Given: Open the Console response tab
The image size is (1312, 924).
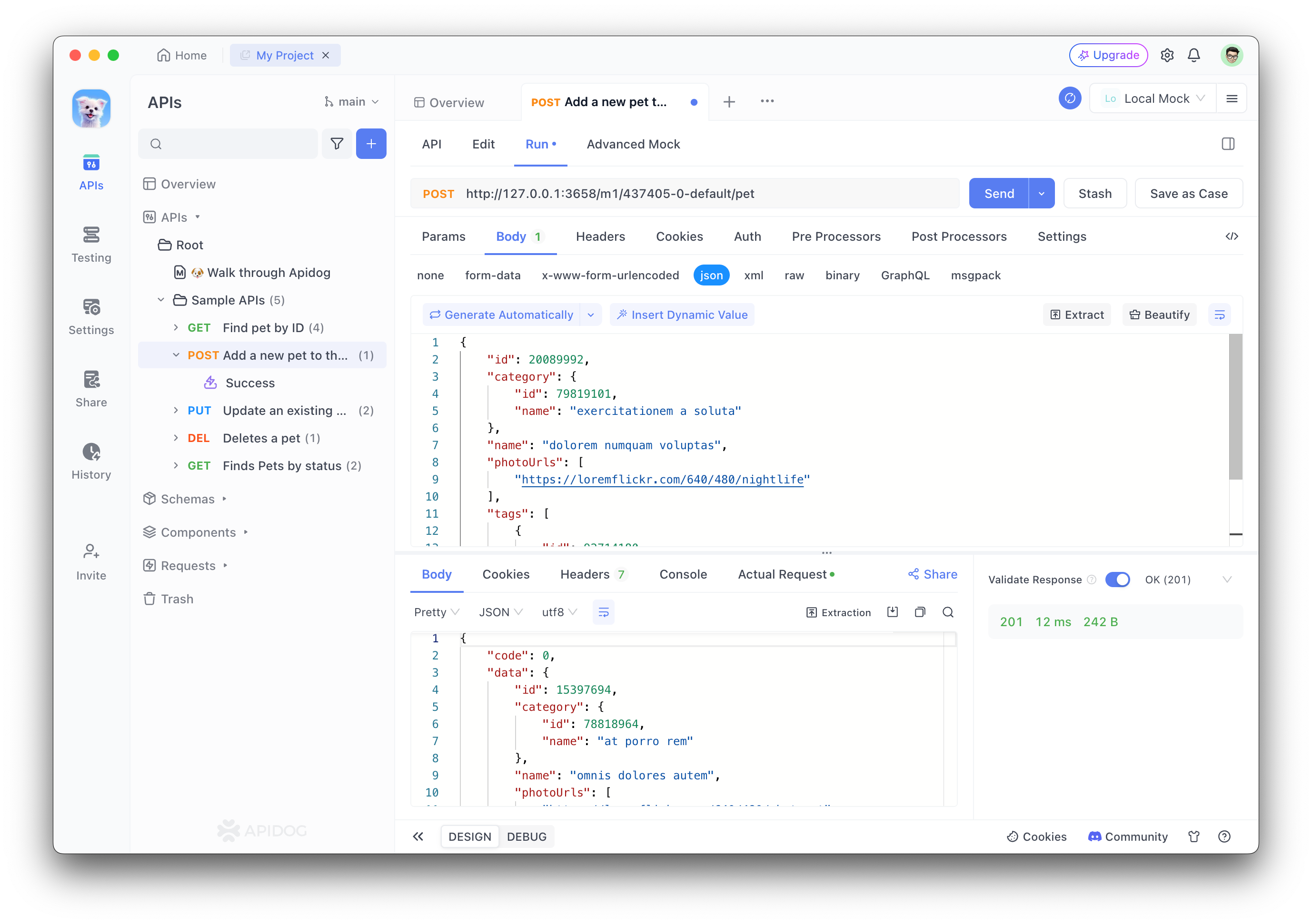Looking at the screenshot, I should point(683,574).
